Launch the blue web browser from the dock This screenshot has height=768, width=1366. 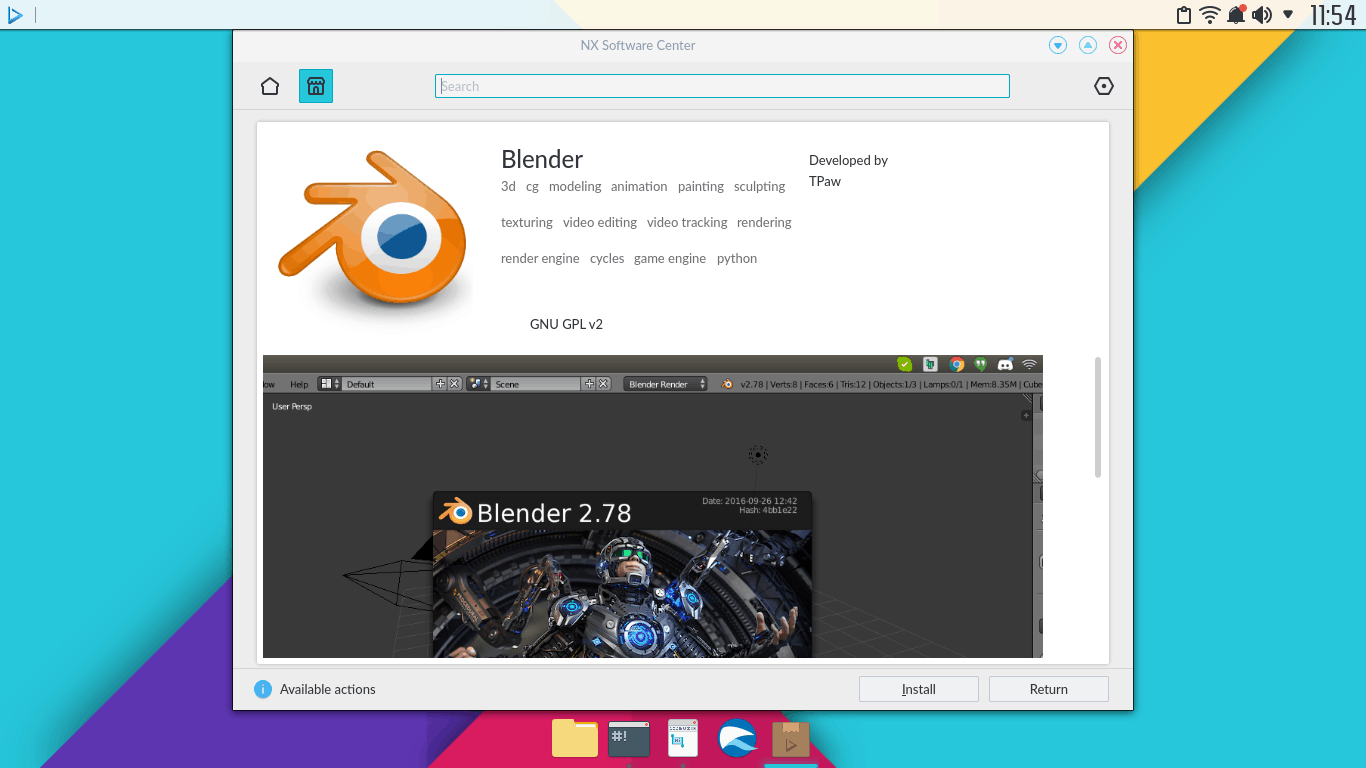tap(737, 739)
